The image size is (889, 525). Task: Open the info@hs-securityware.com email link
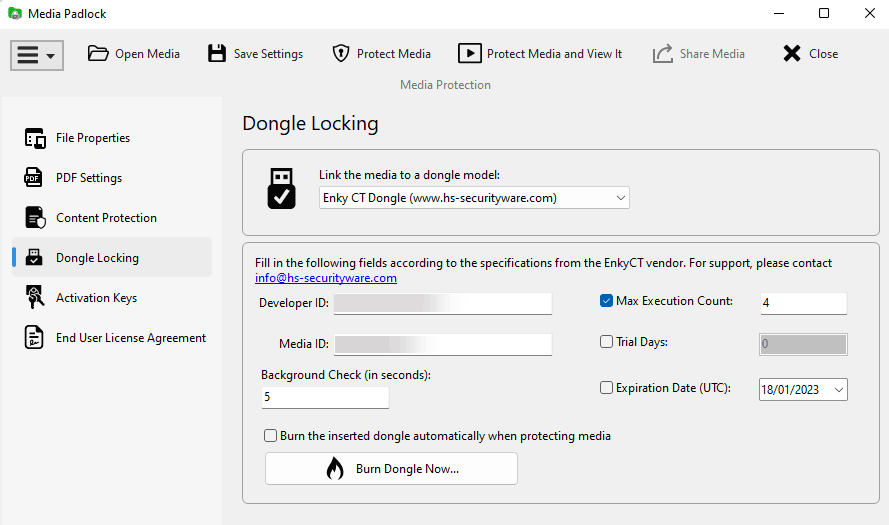[x=325, y=278]
